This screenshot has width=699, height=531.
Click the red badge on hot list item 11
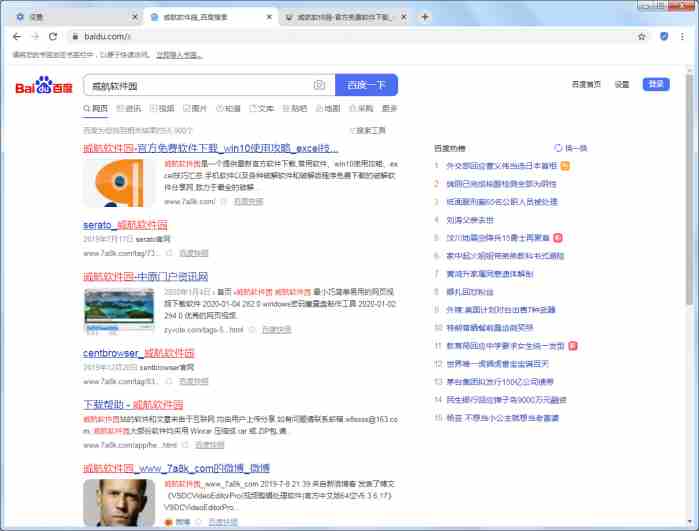(x=573, y=346)
